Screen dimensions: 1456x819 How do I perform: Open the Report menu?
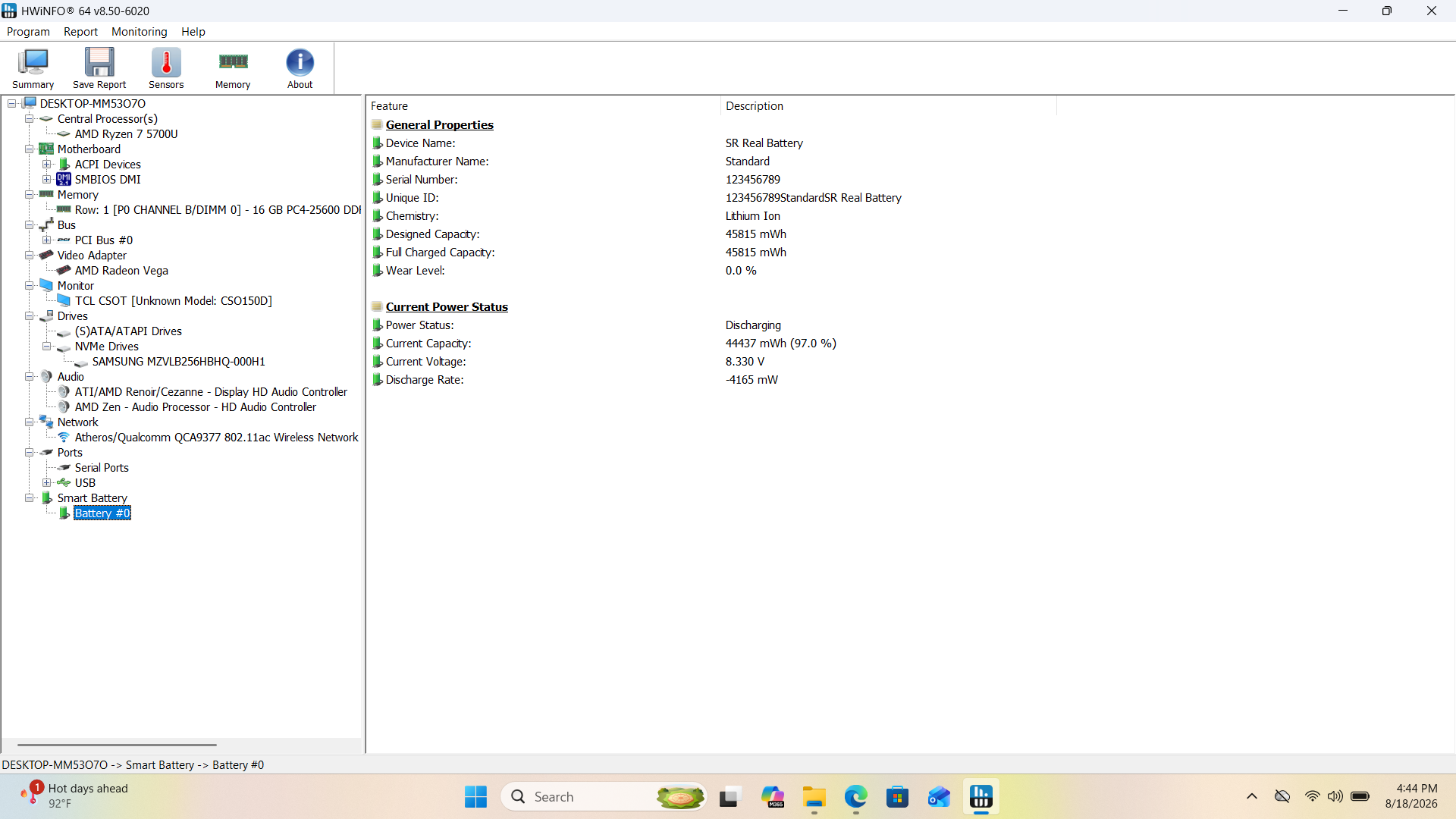pos(80,31)
